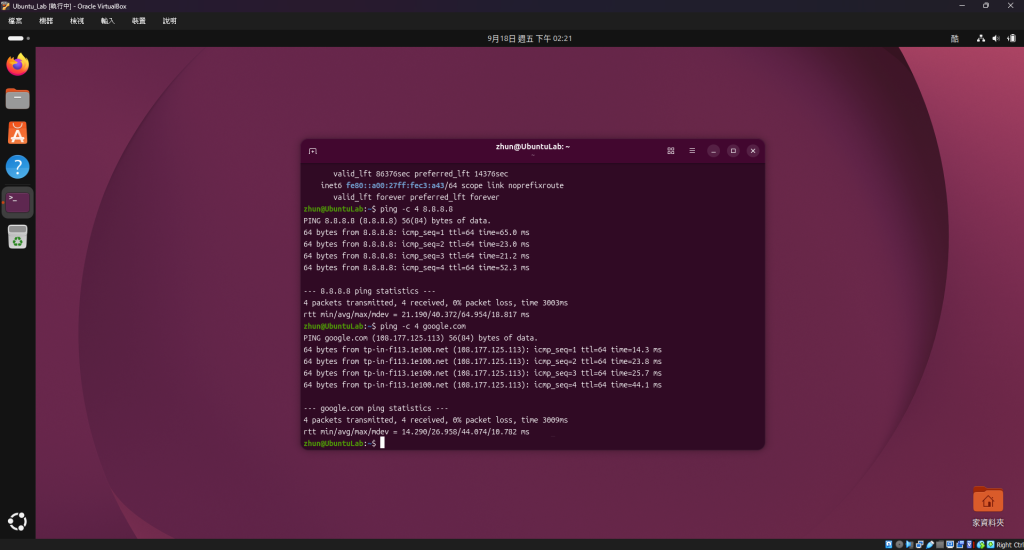The height and width of the screenshot is (550, 1024).
Task: Open the fe80::a00:27ff:fec3:a43 IPv6 address link
Action: pos(394,186)
